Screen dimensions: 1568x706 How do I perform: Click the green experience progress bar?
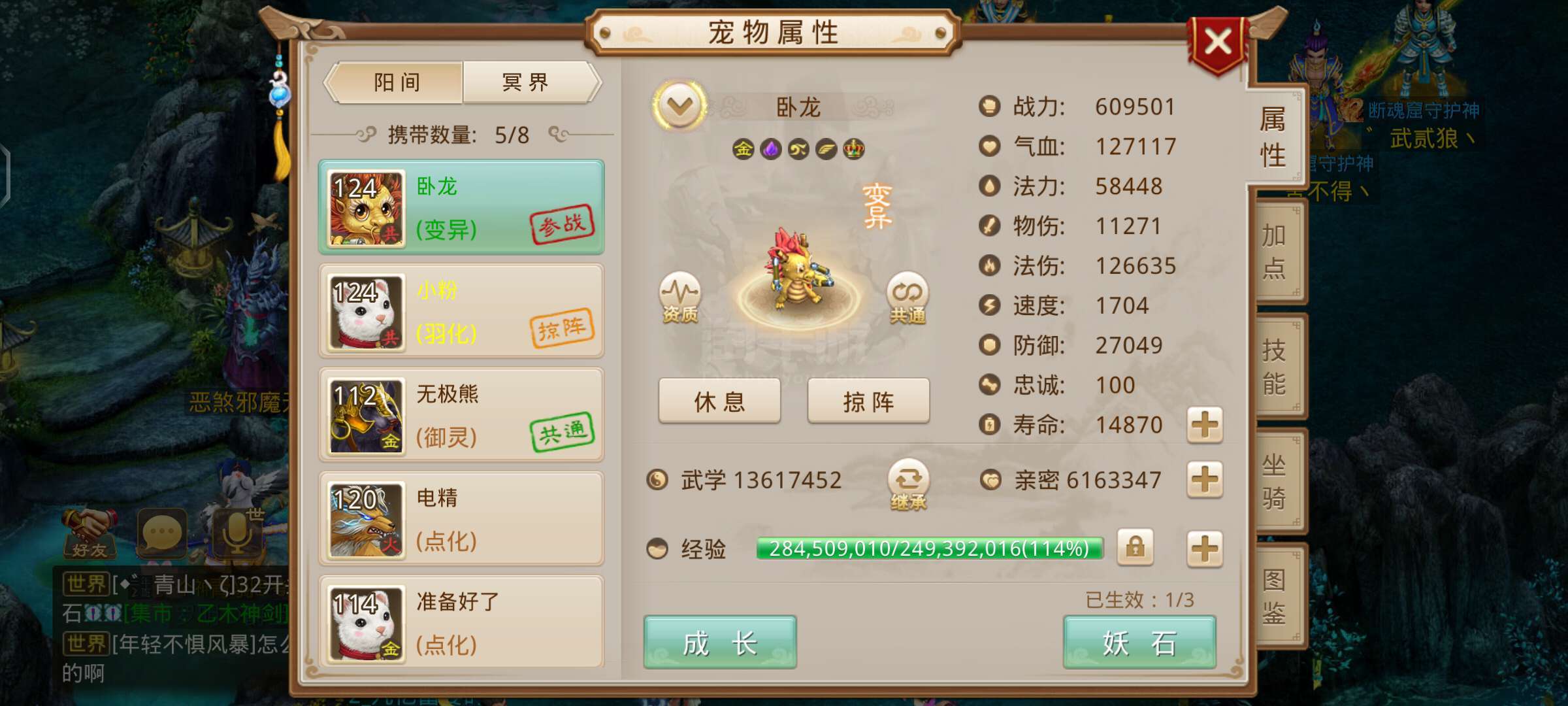pos(930,548)
